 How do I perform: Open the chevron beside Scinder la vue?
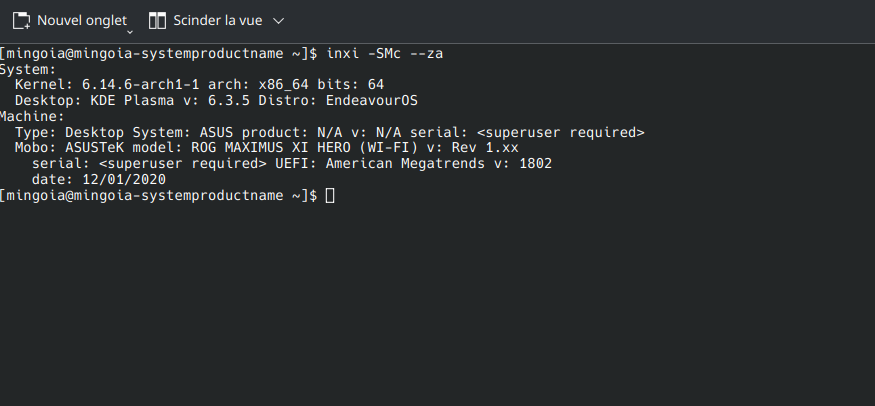[x=278, y=21]
